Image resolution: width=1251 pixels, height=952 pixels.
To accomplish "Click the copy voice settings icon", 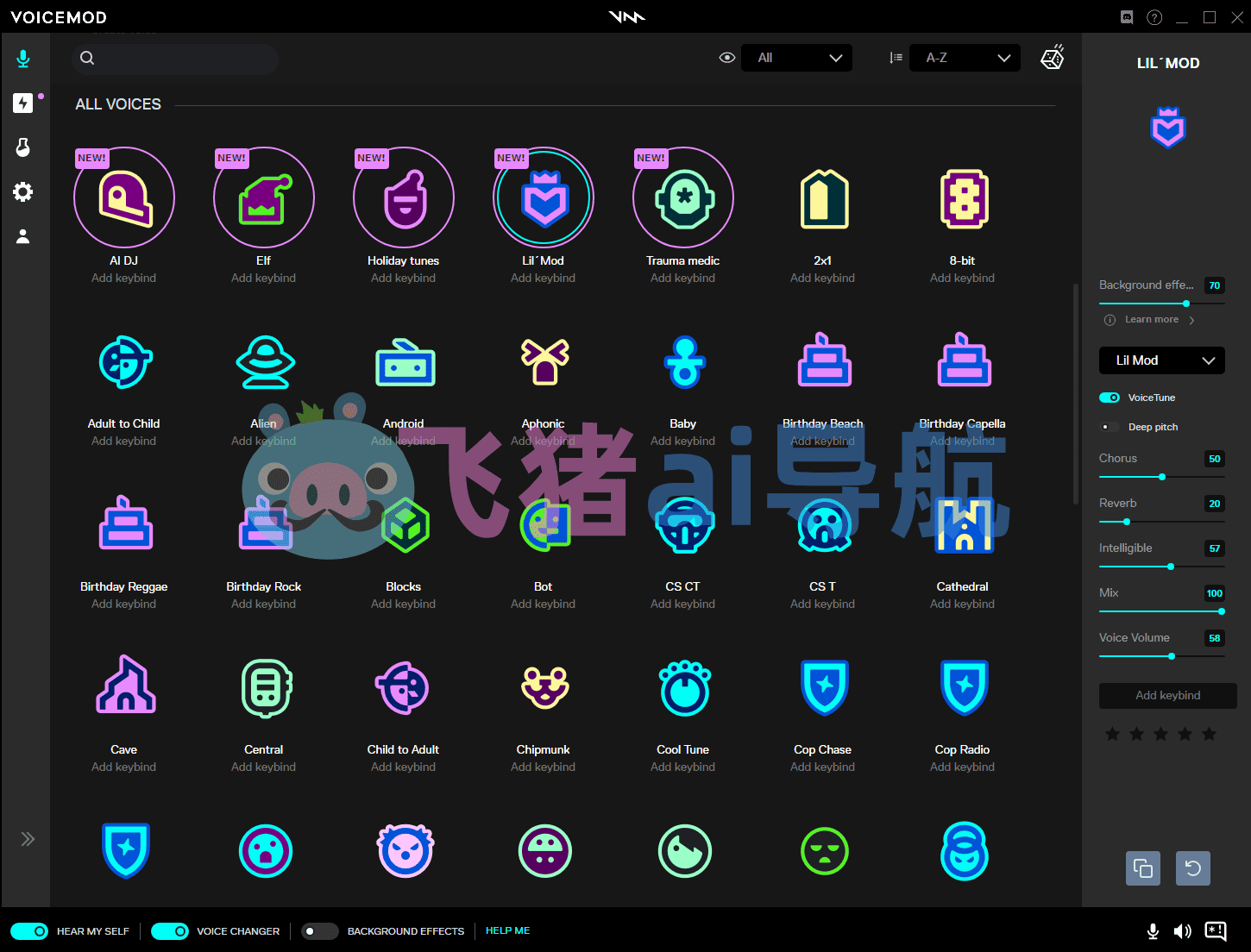I will [1143, 868].
